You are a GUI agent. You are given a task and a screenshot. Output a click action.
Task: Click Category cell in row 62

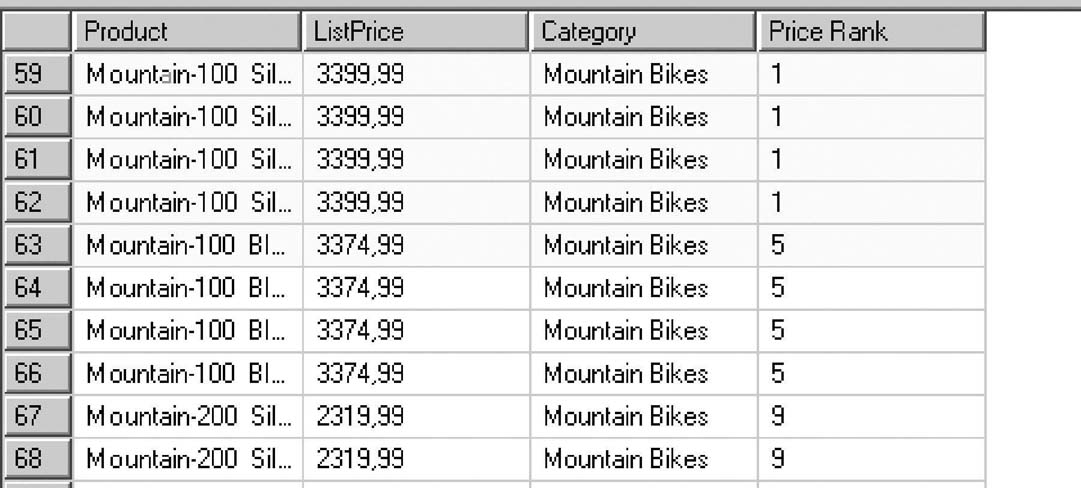click(644, 202)
